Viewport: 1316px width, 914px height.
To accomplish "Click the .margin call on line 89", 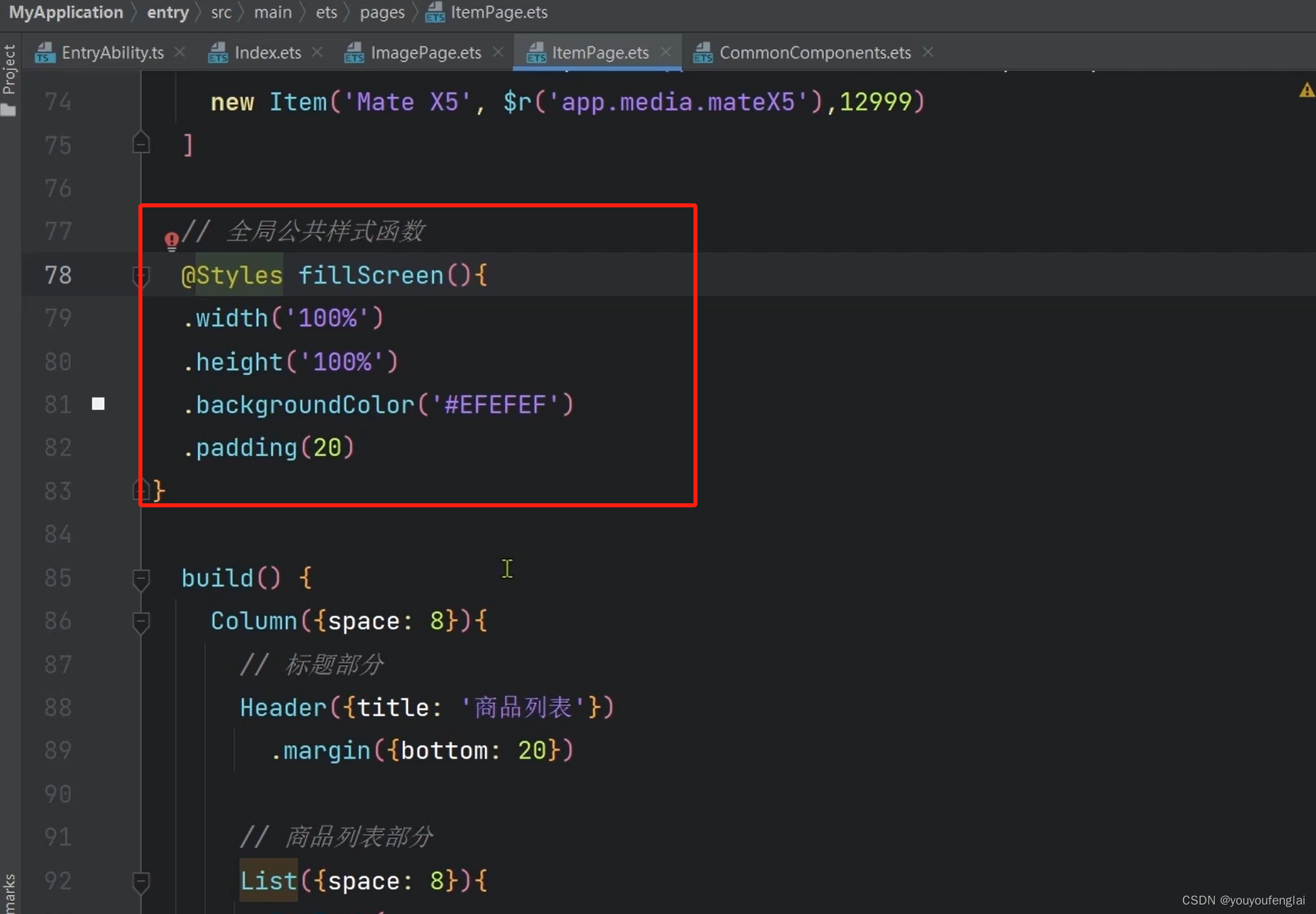I will pos(320,751).
